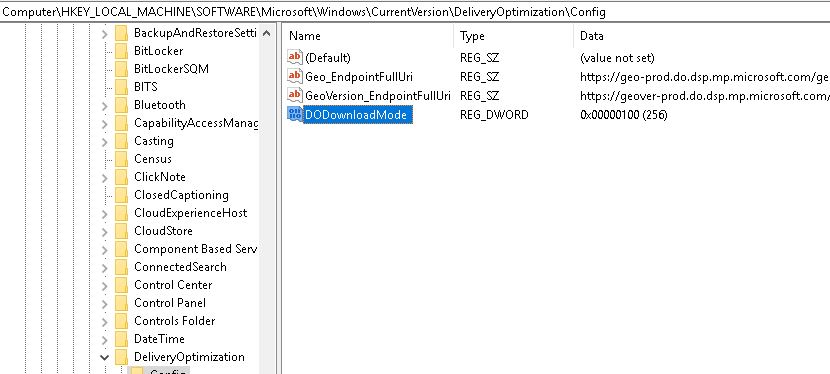Click the GeoVersion_EndpointFullUri string icon
Image resolution: width=830 pixels, height=374 pixels.
click(x=294, y=95)
